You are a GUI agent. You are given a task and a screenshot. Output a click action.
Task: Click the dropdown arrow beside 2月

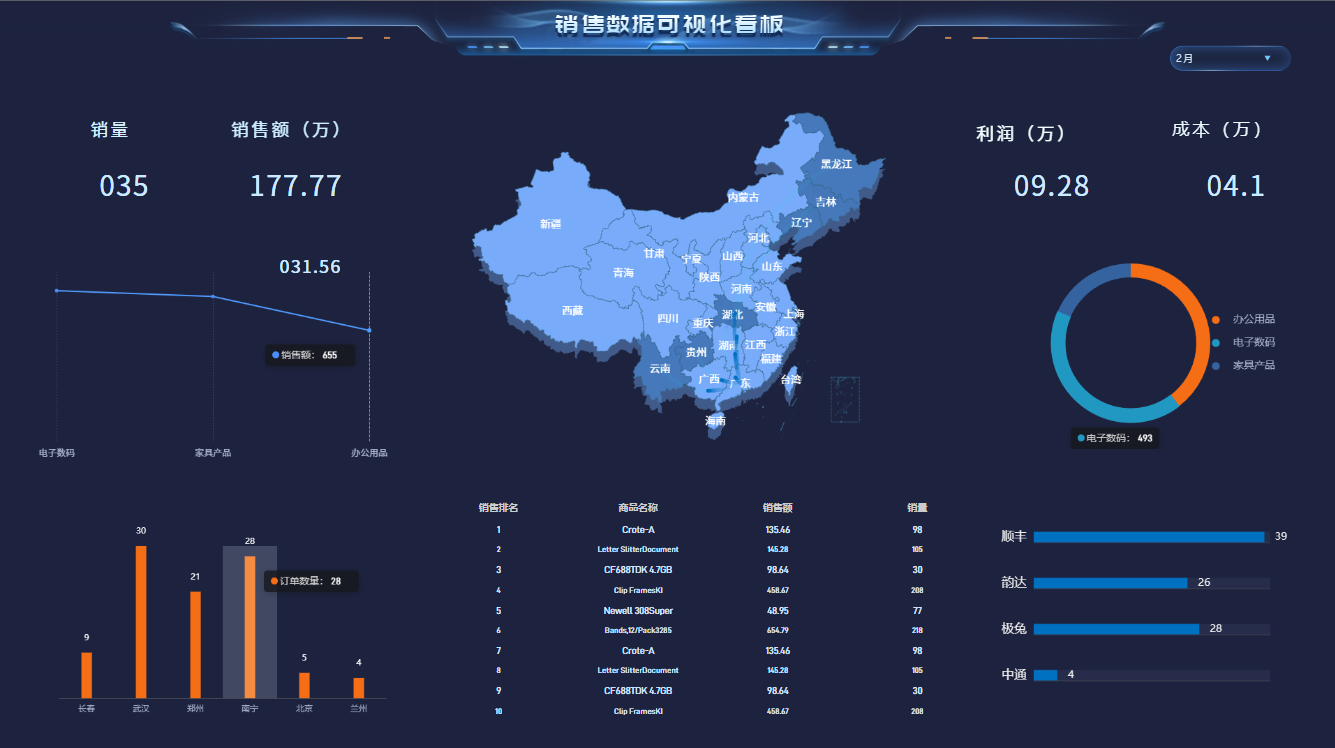1267,59
